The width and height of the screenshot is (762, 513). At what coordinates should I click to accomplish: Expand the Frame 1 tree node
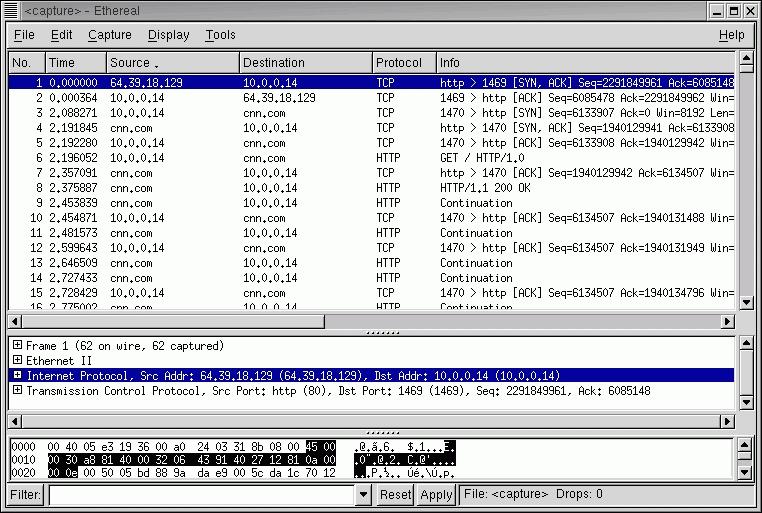pyautogui.click(x=17, y=345)
